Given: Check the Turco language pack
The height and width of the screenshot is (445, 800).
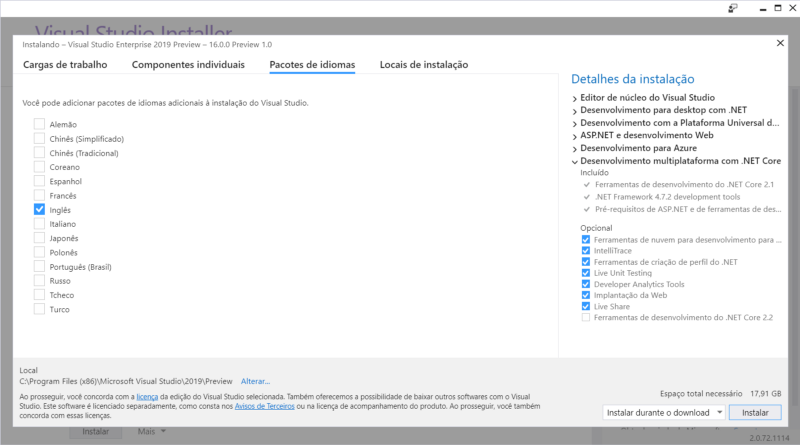Looking at the screenshot, I should click(x=39, y=309).
